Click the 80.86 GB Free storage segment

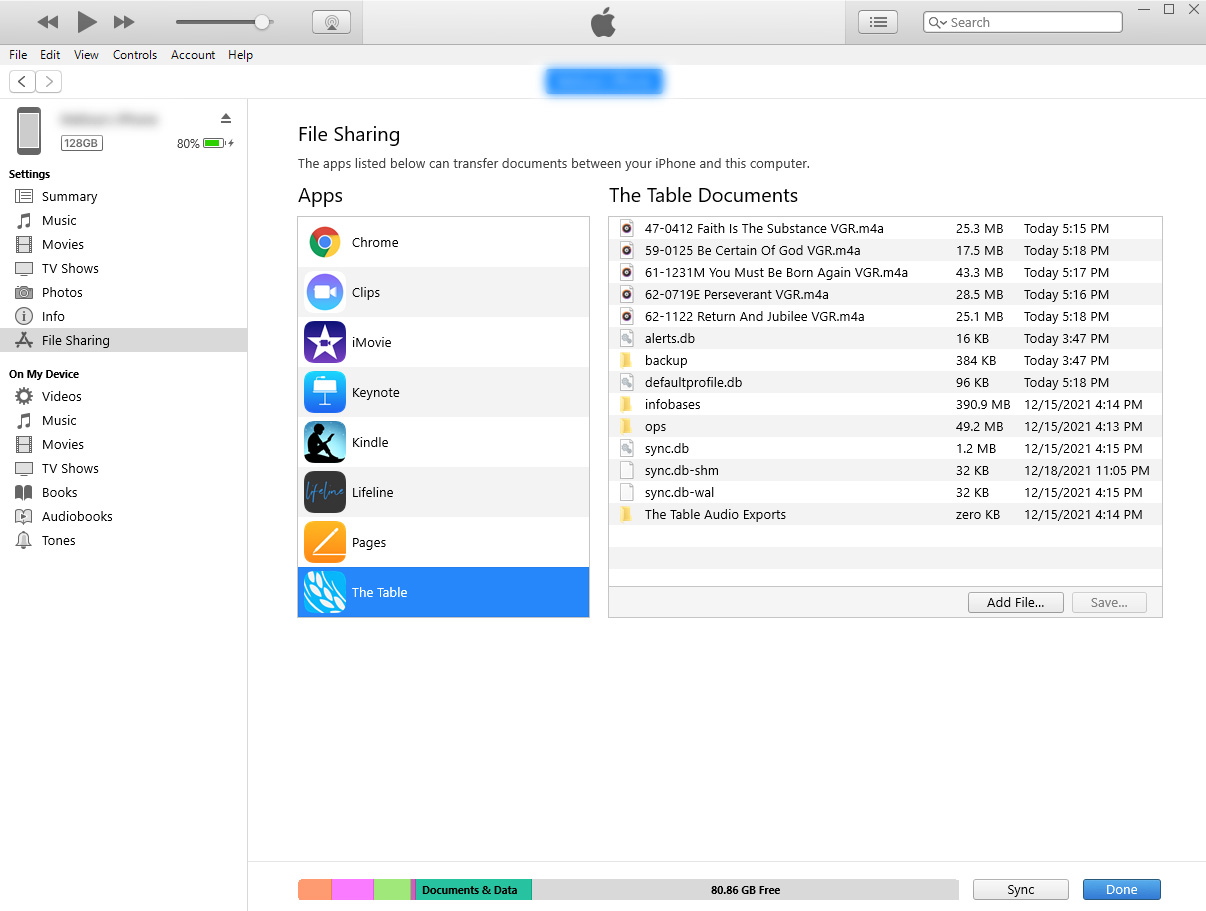coord(745,889)
